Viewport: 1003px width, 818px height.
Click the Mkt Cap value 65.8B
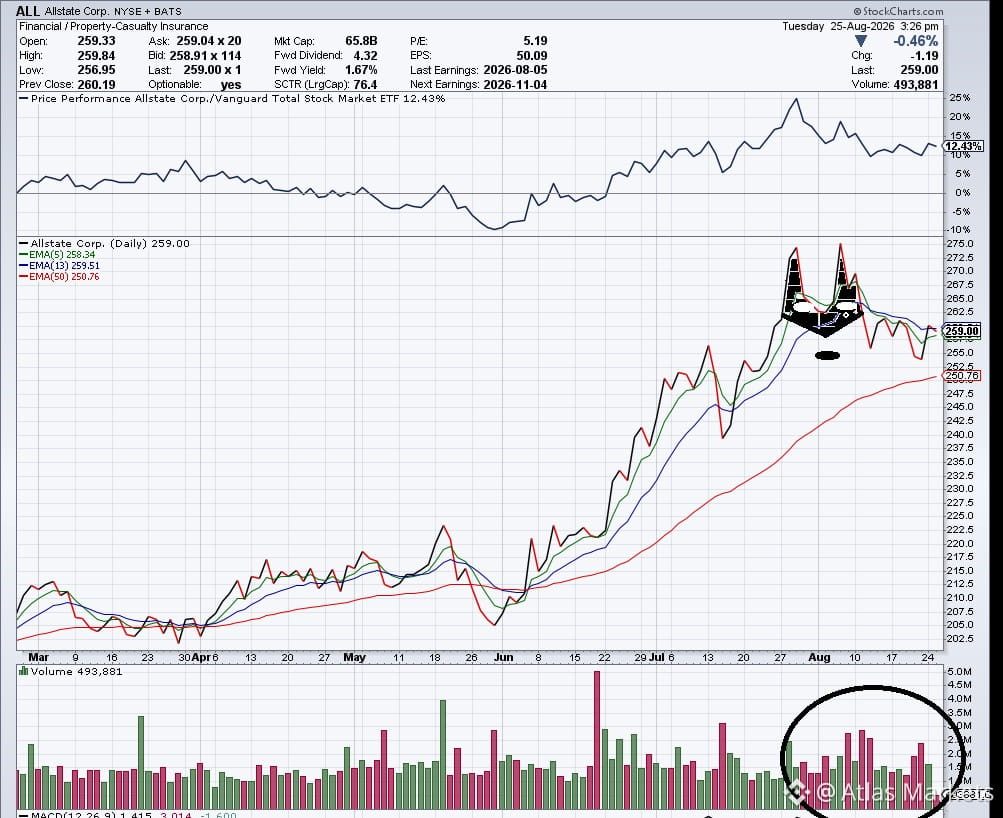361,41
